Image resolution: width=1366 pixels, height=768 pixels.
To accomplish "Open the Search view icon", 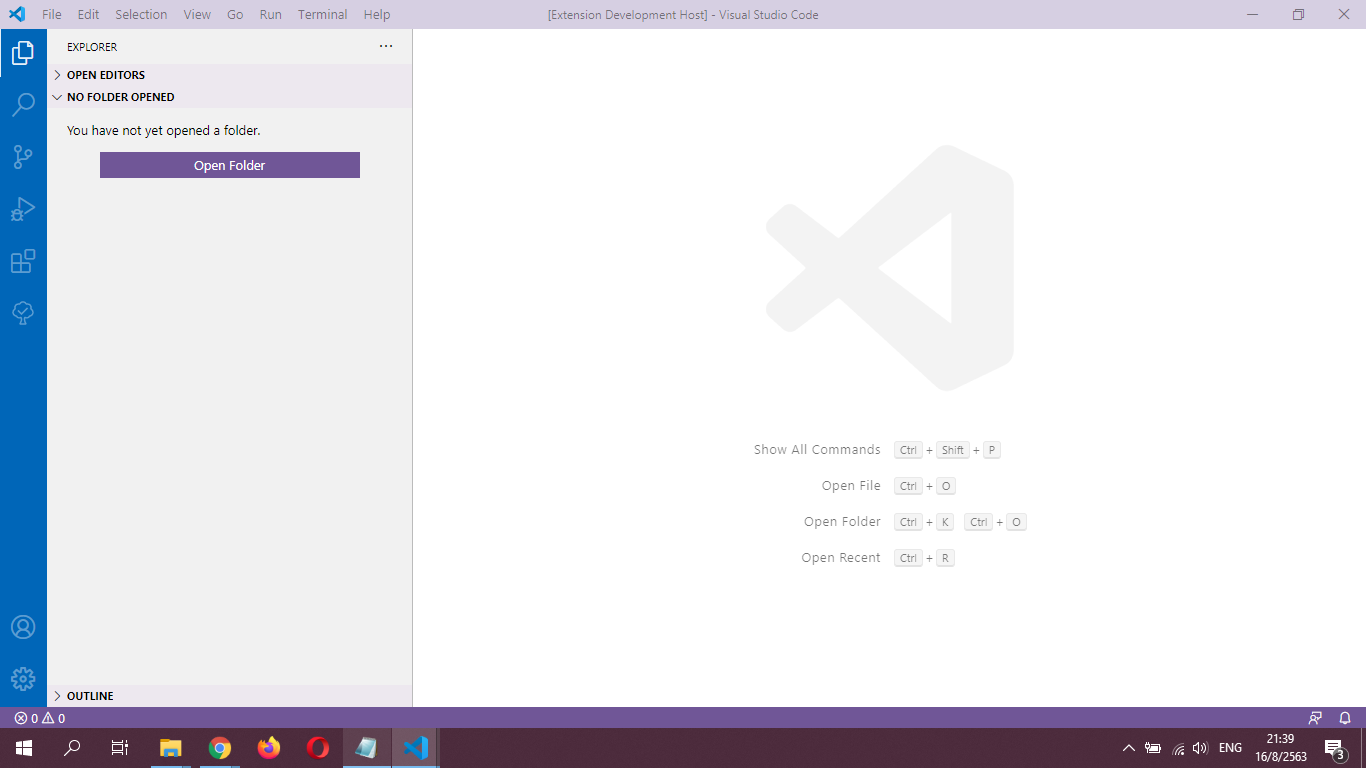I will (x=23, y=105).
